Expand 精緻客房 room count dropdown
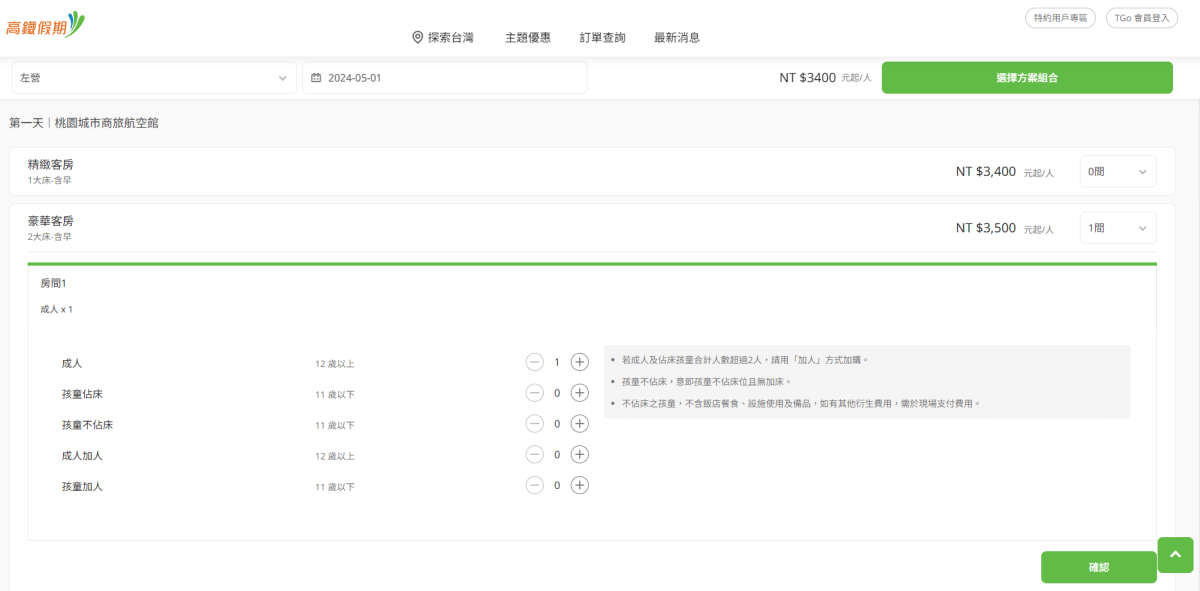 1118,172
